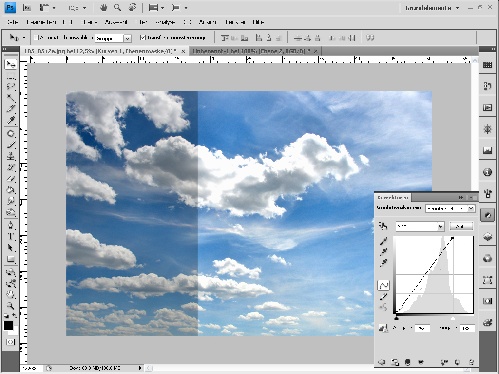Select the Magic Wand tool
This screenshot has width=499, height=374.
point(11,97)
